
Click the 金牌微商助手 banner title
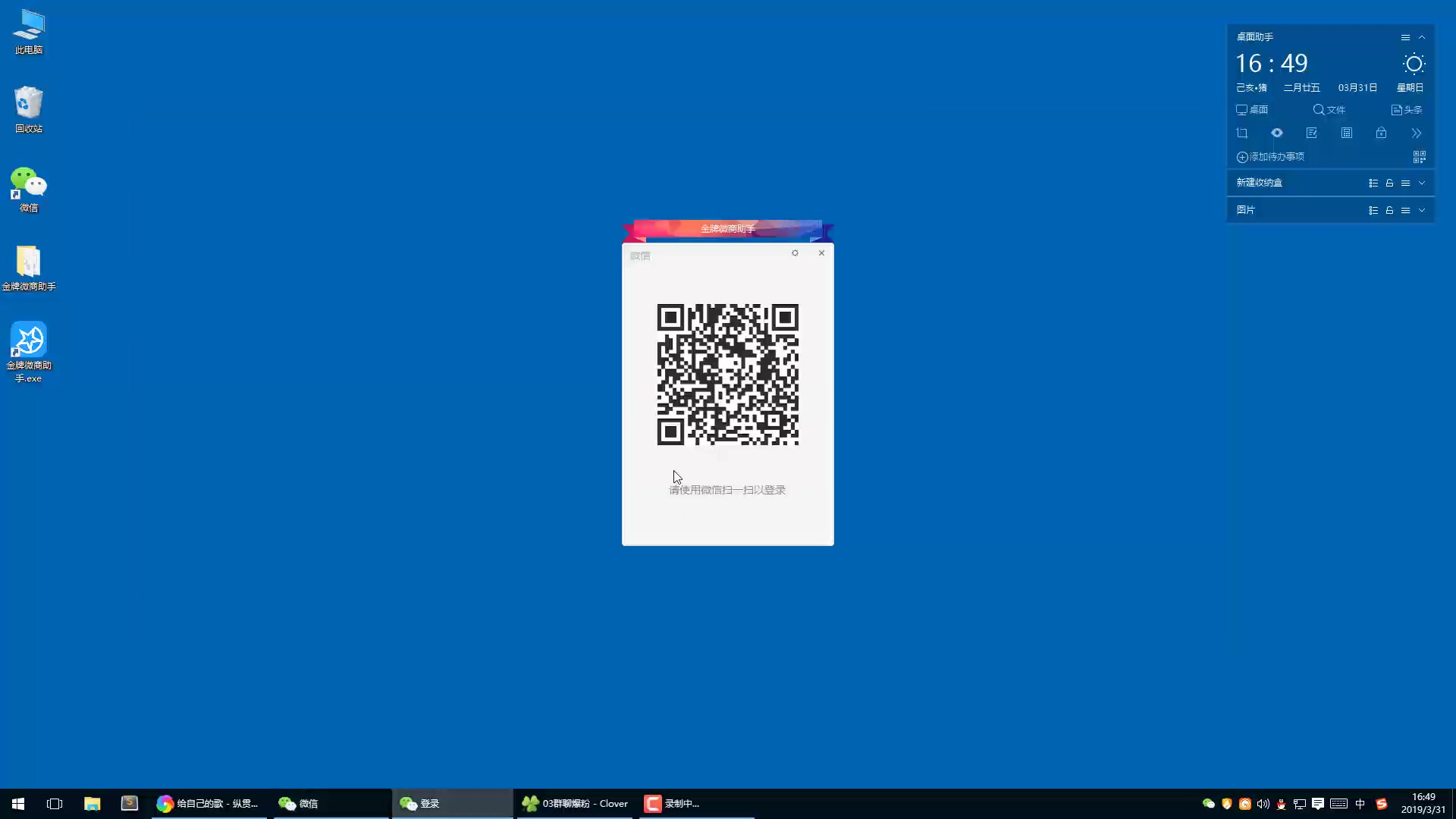click(x=727, y=228)
